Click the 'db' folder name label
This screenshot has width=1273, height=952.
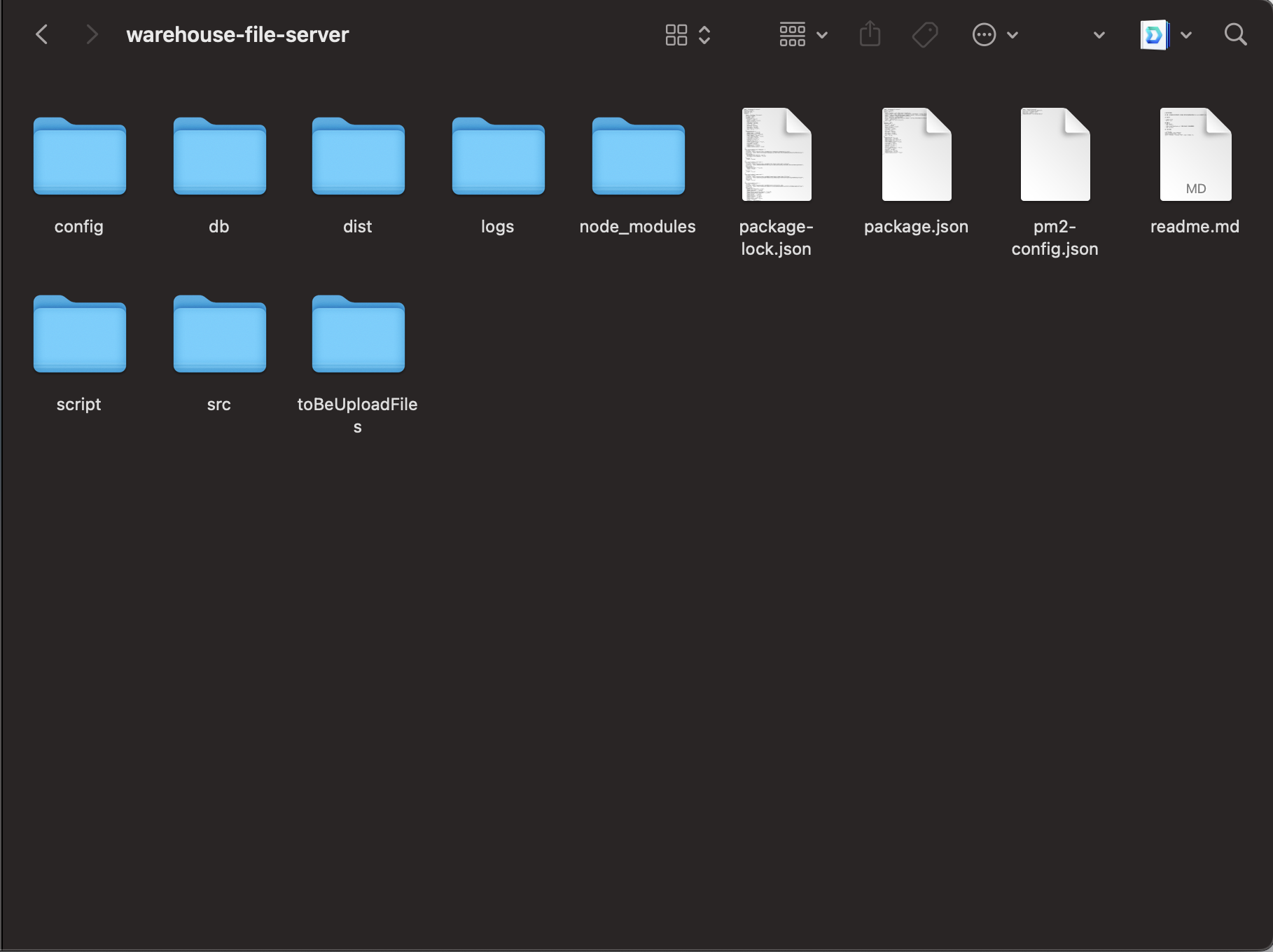pos(219,227)
